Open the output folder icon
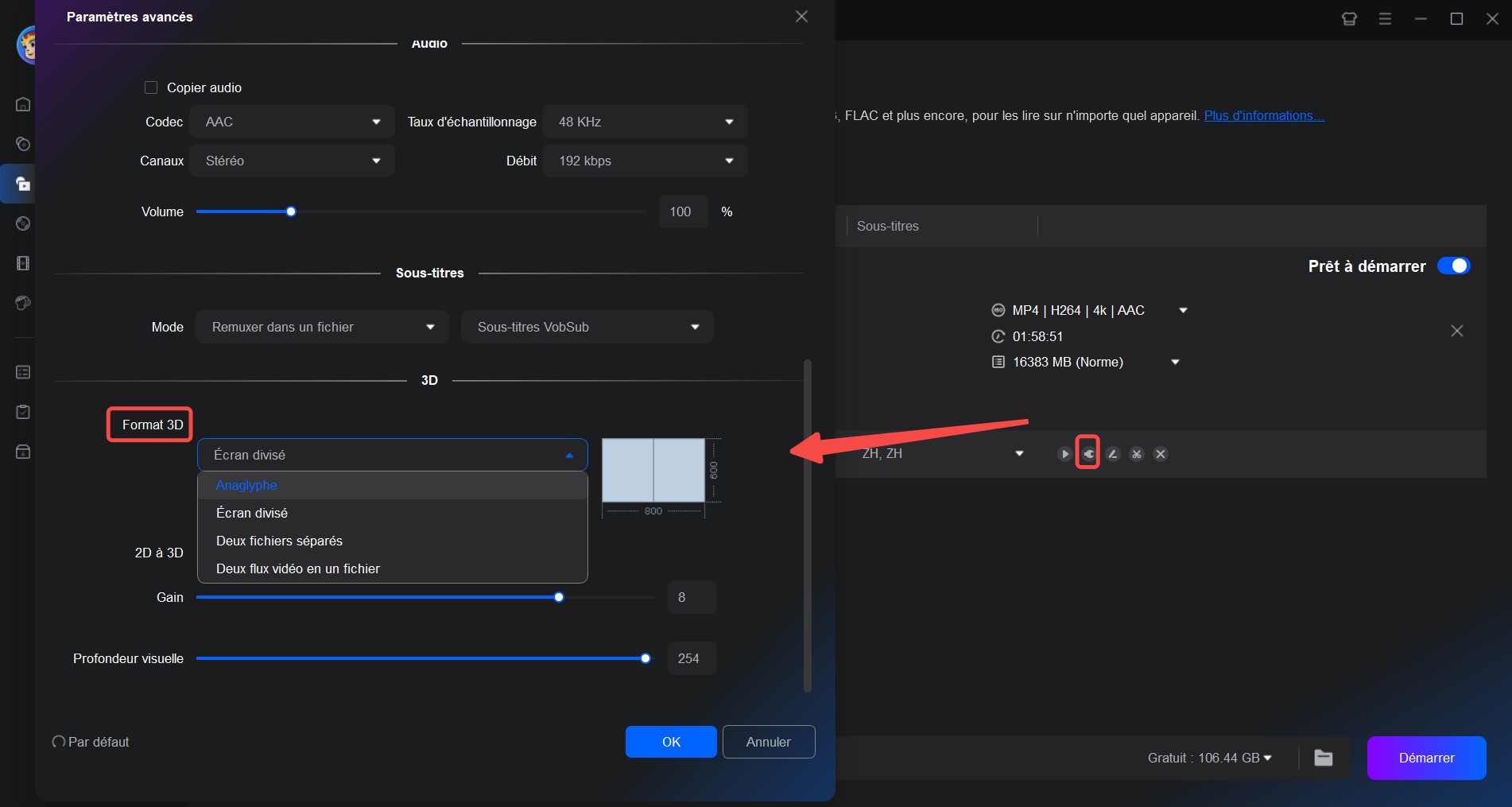This screenshot has width=1512, height=807. [1324, 758]
